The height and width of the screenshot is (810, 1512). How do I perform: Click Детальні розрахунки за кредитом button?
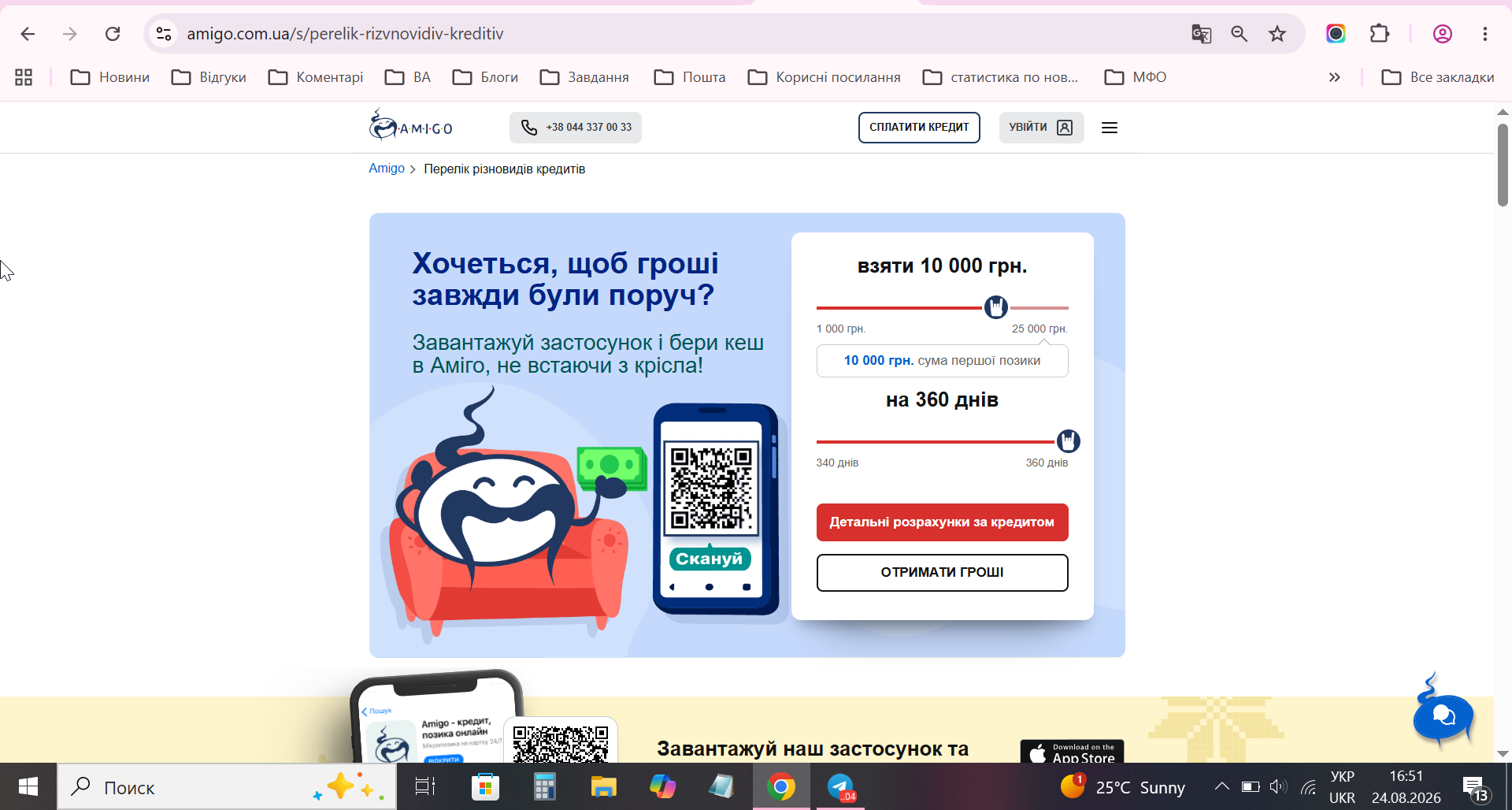click(942, 522)
